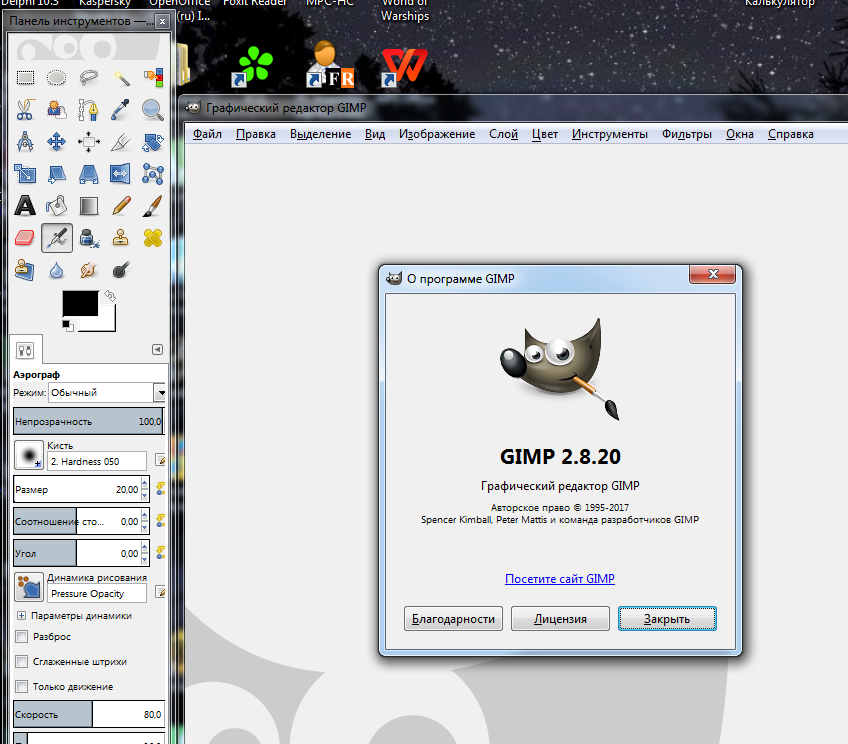Click the Размер size stepper arrows

coord(144,489)
